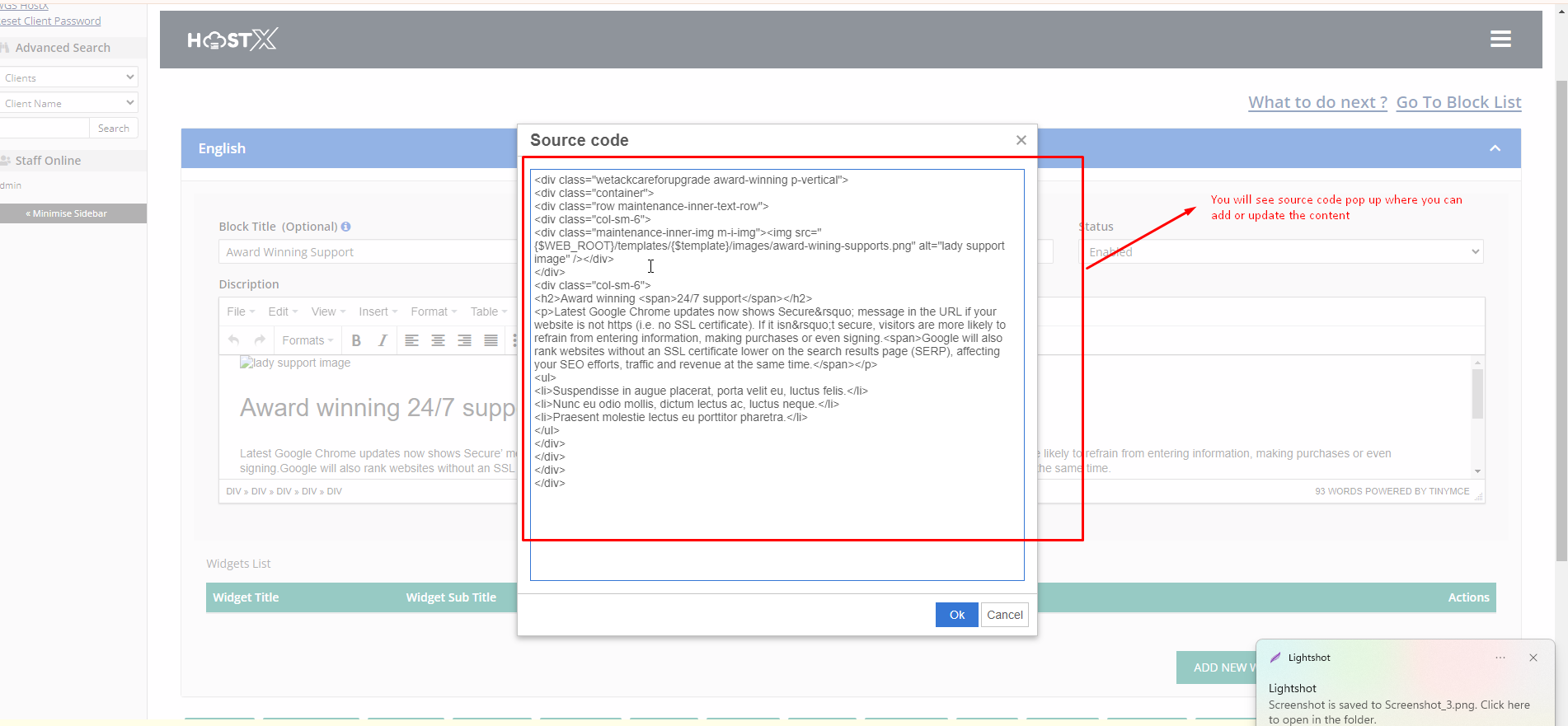Screen dimensions: 1568x726
Task: Open the Clients dropdown in sidebar
Action: pos(68,77)
